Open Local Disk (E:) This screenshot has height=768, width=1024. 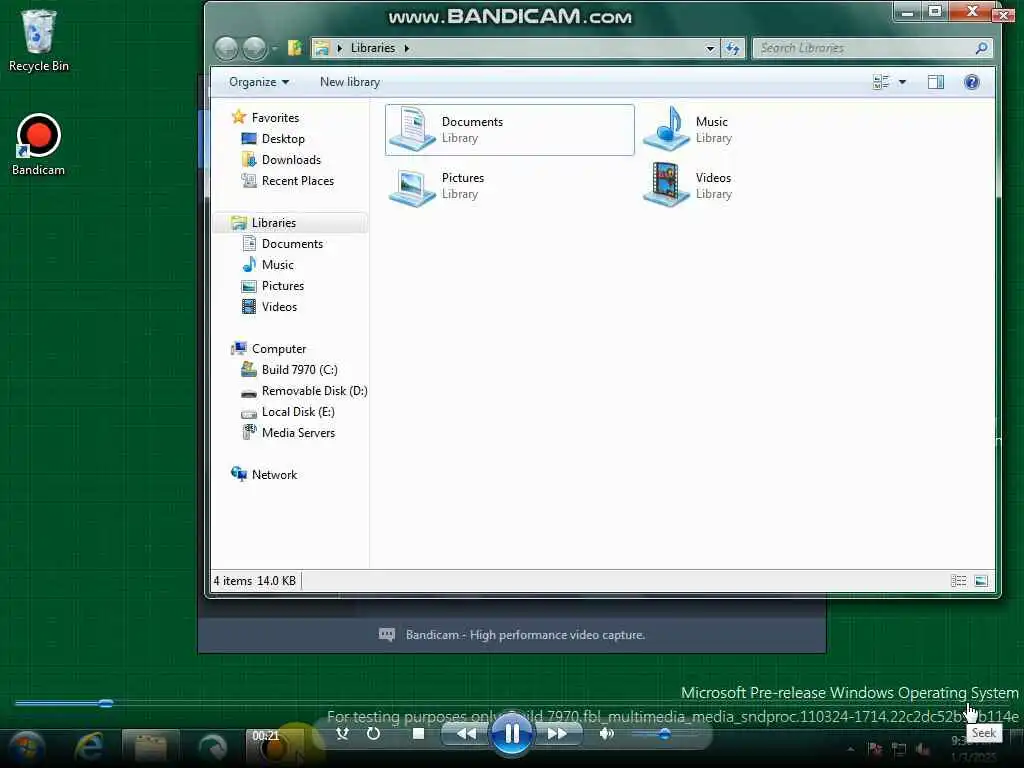[287, 412]
